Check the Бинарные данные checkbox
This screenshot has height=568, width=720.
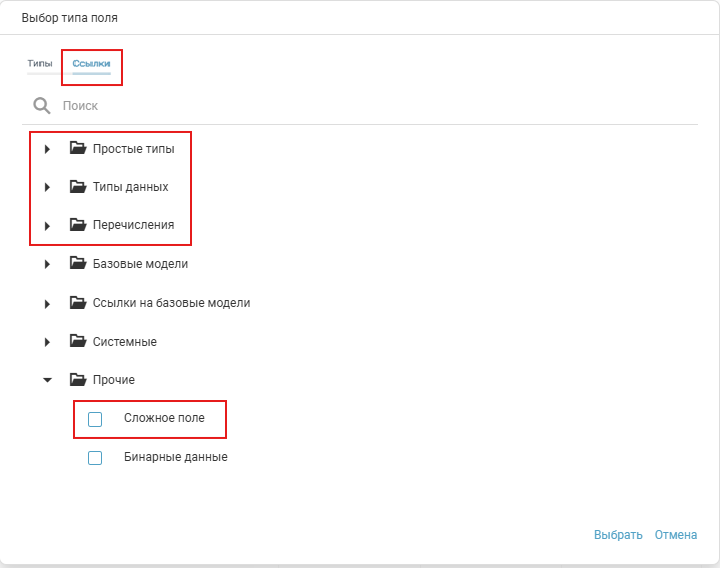click(95, 458)
